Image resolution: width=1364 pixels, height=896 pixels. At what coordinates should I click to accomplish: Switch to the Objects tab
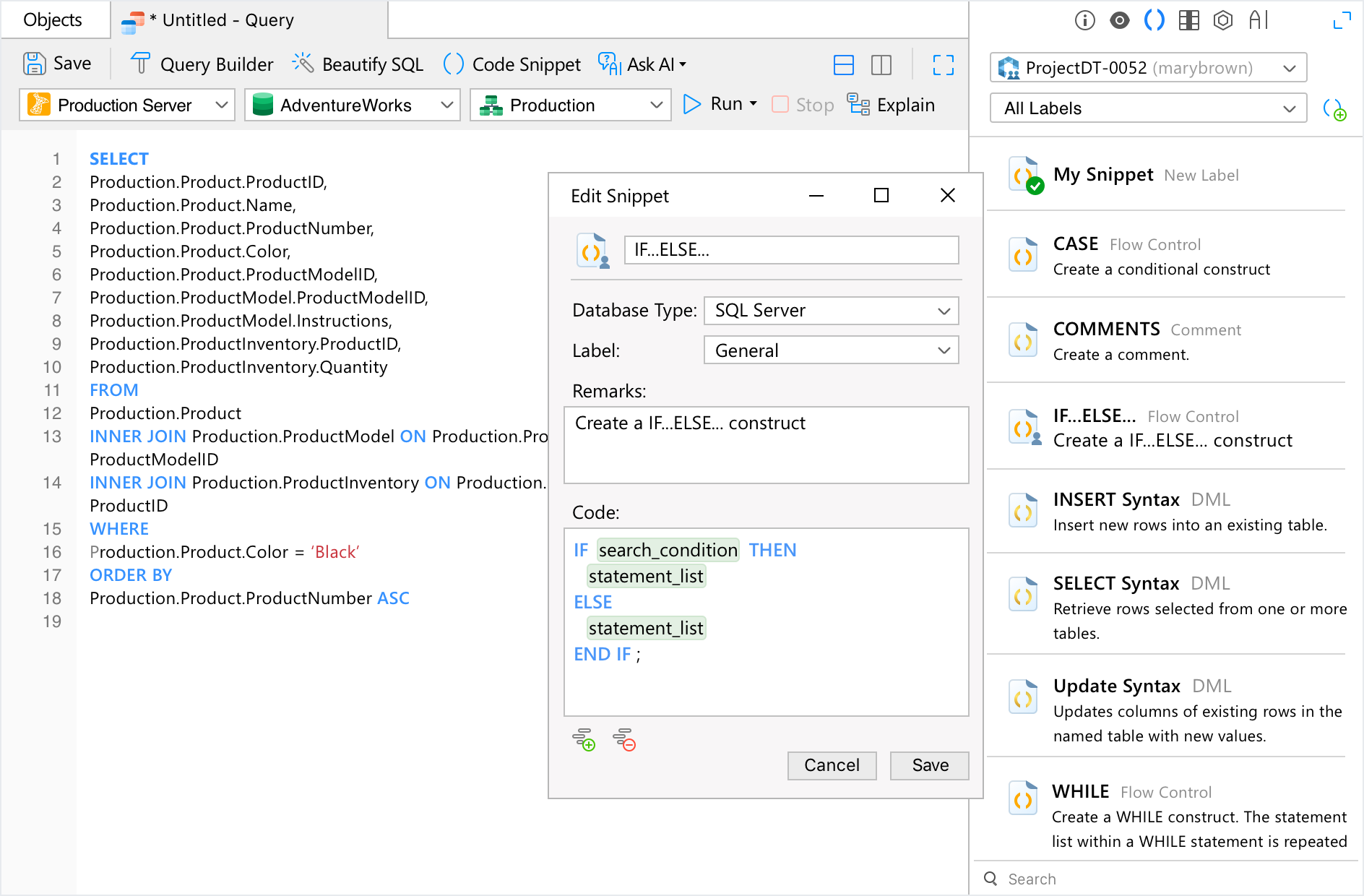click(53, 20)
